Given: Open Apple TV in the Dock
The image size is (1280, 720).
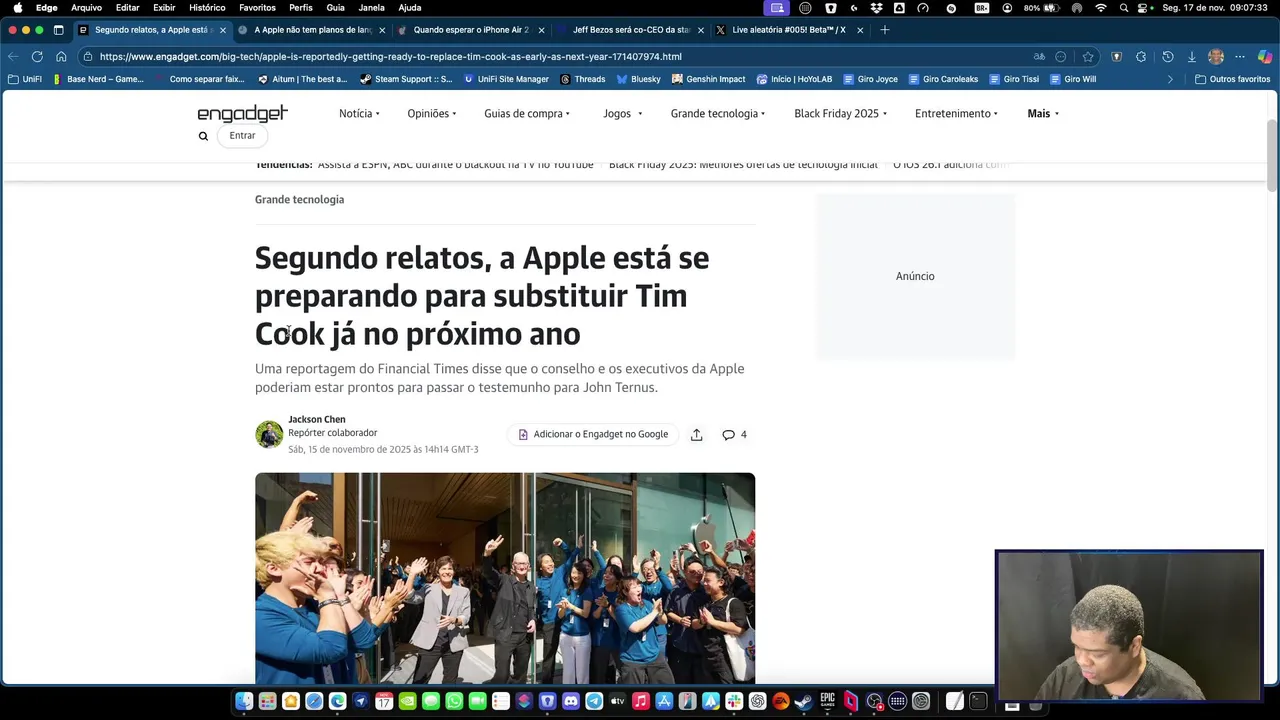Looking at the screenshot, I should click(x=617, y=701).
